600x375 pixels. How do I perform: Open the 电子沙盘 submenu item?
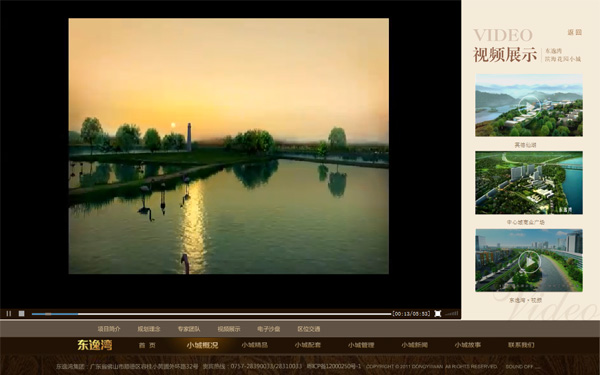coord(269,329)
